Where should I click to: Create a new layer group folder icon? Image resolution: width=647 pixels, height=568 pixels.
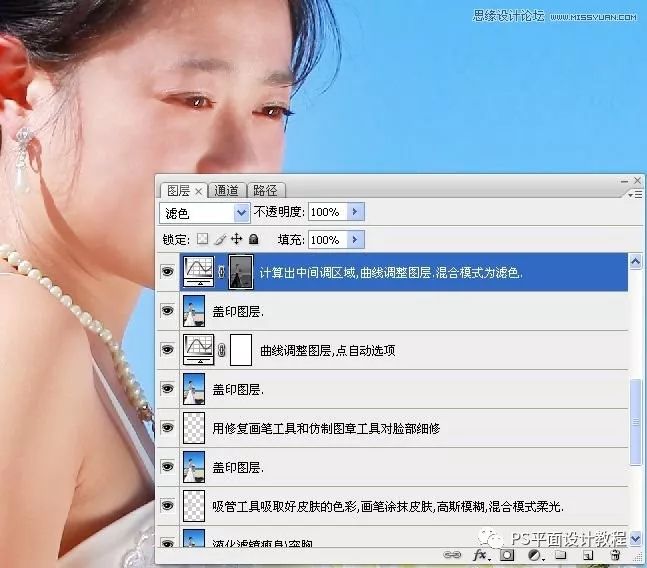(560, 555)
